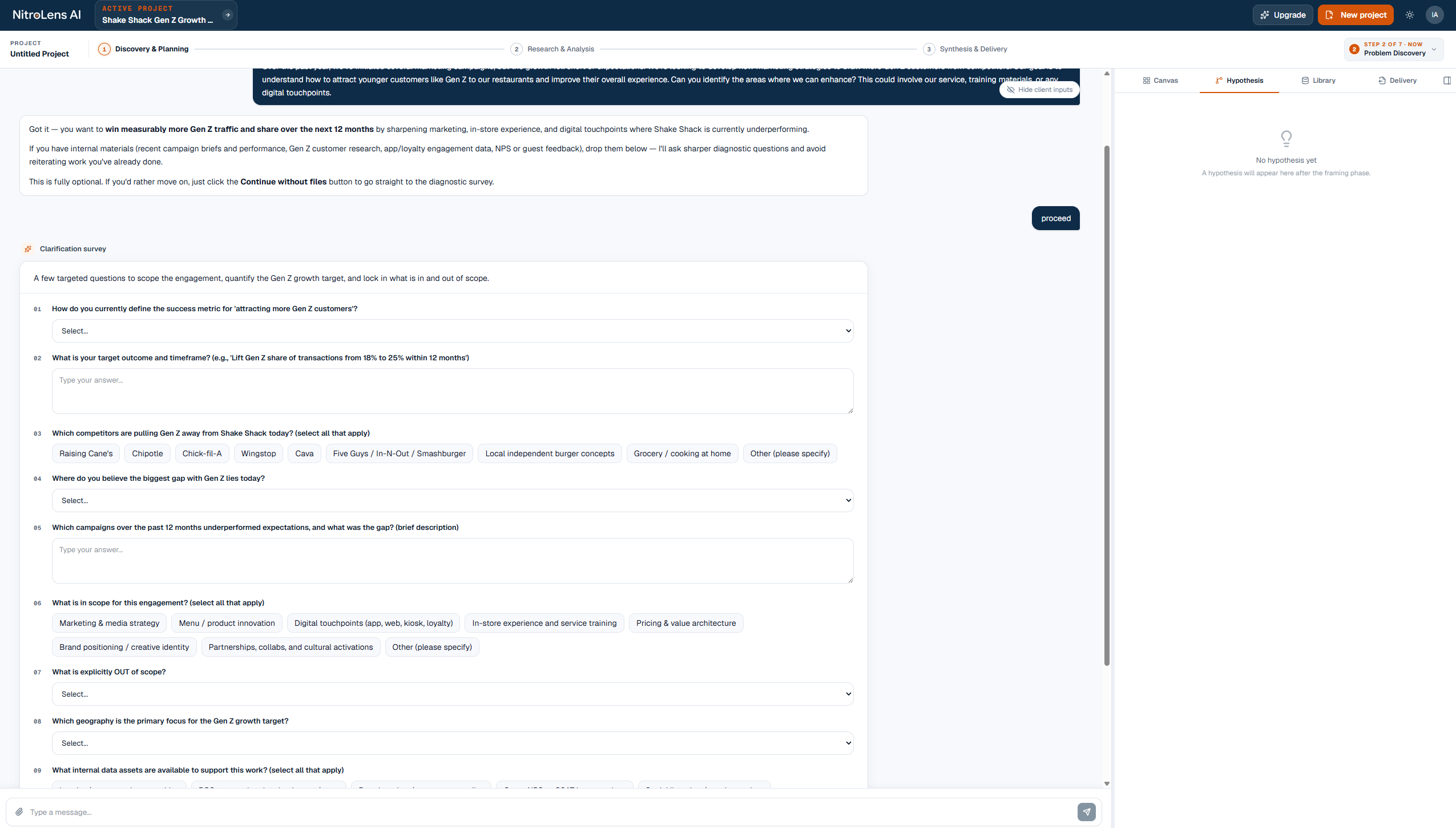Select Partnerships, collabs, and cultural activations chip

[x=291, y=647]
